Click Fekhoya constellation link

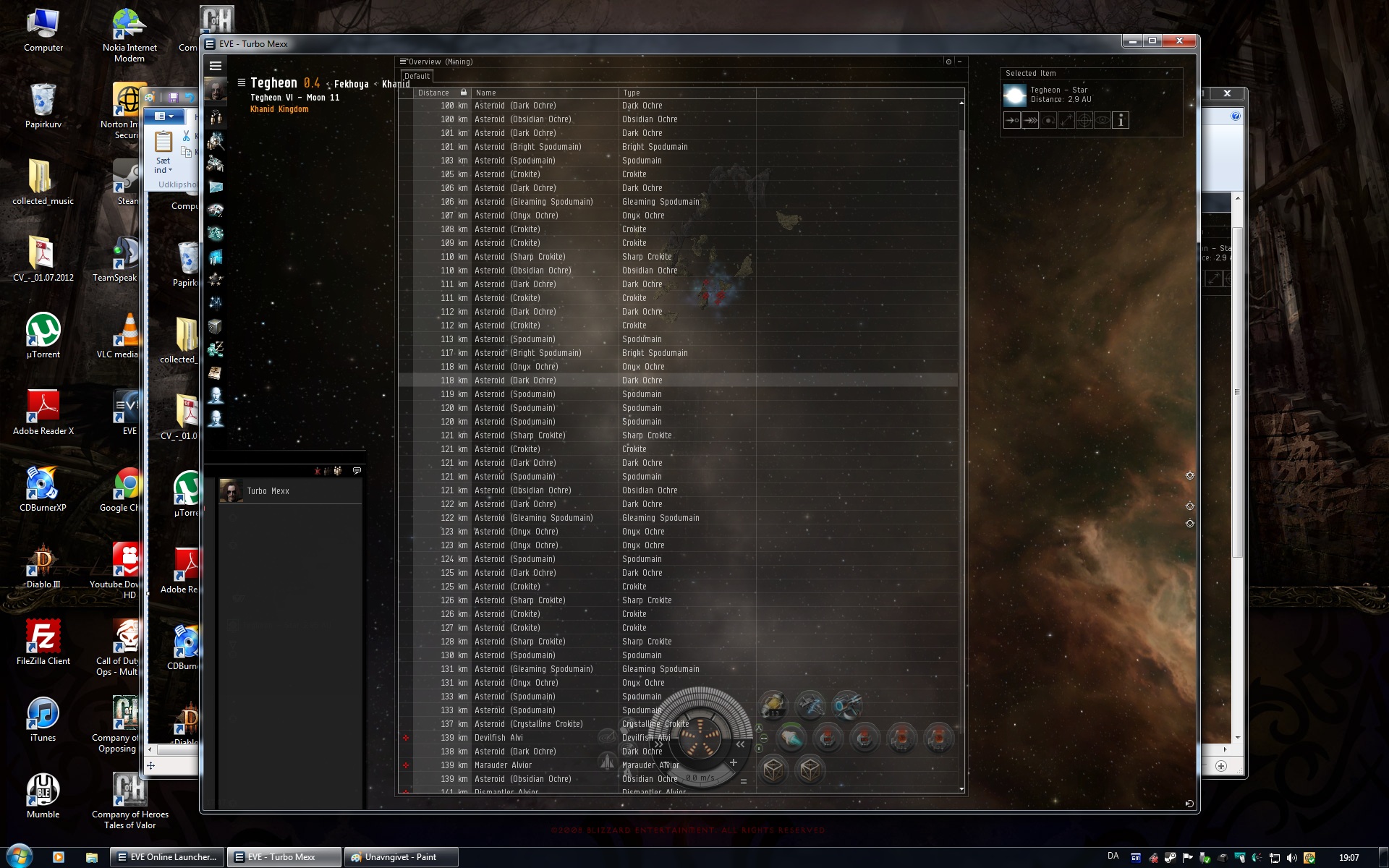coord(351,85)
